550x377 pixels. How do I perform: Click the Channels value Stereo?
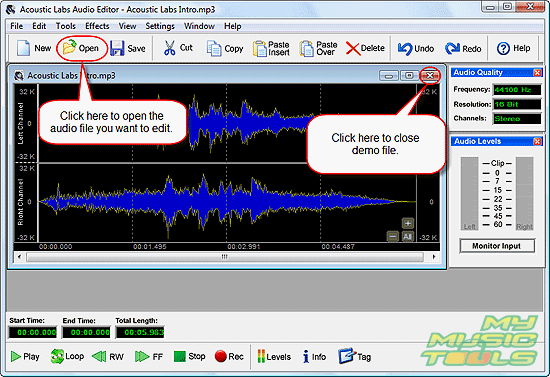(x=517, y=119)
